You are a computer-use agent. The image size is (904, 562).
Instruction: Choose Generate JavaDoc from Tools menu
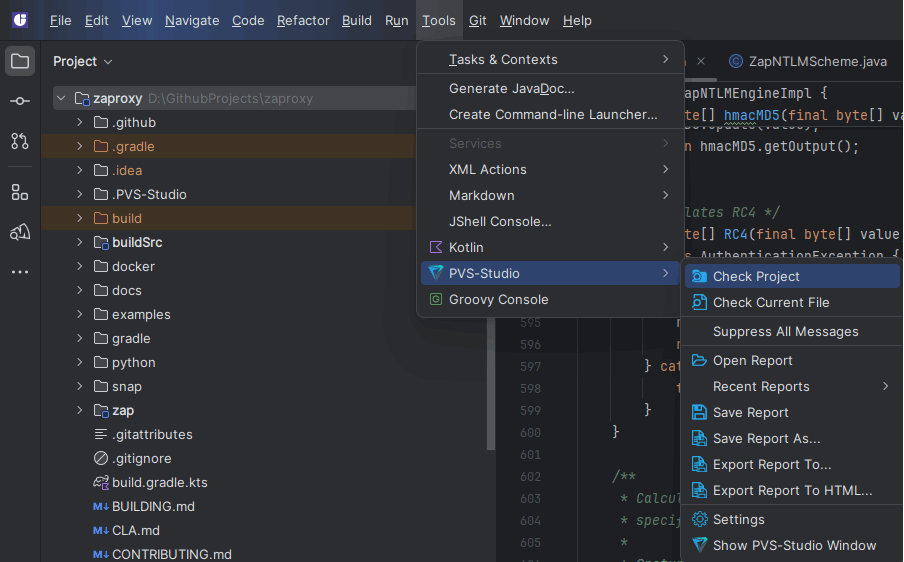click(511, 88)
